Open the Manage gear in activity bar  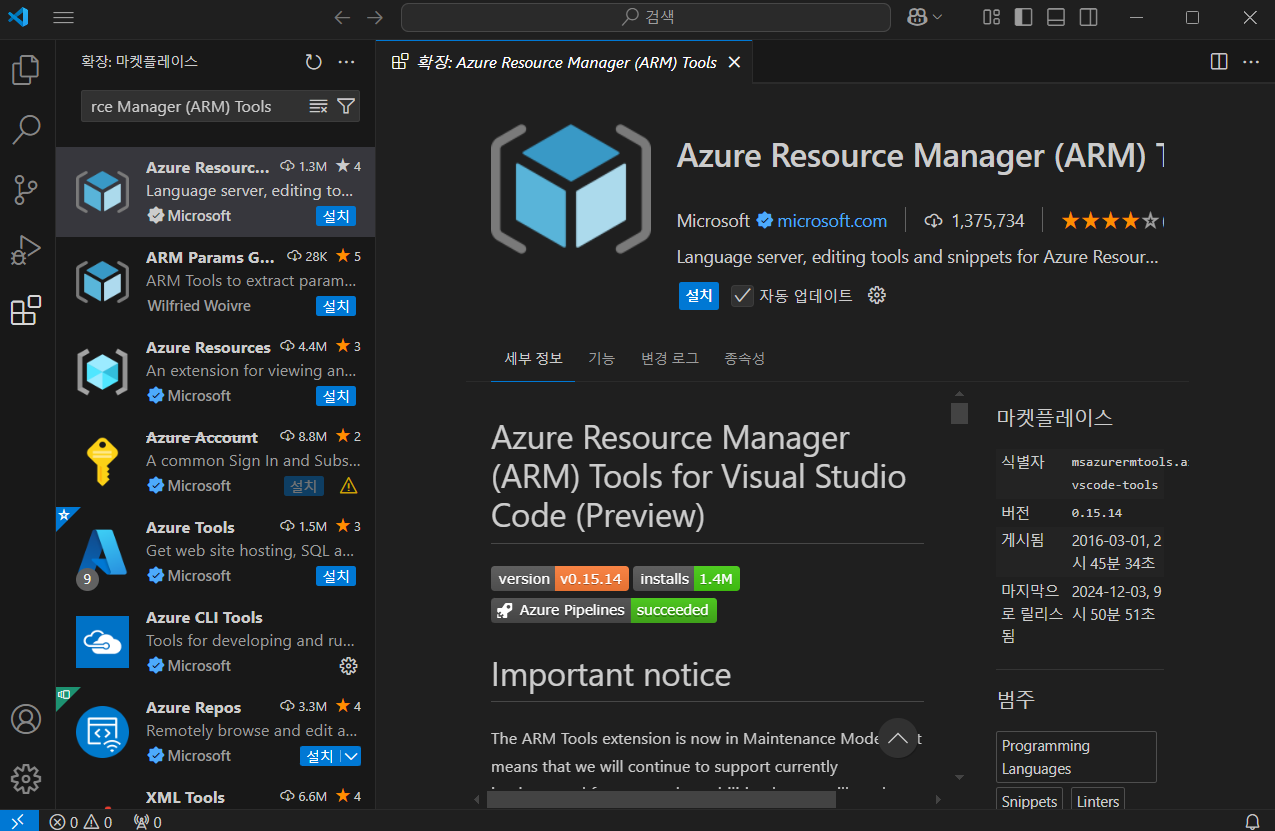26,779
